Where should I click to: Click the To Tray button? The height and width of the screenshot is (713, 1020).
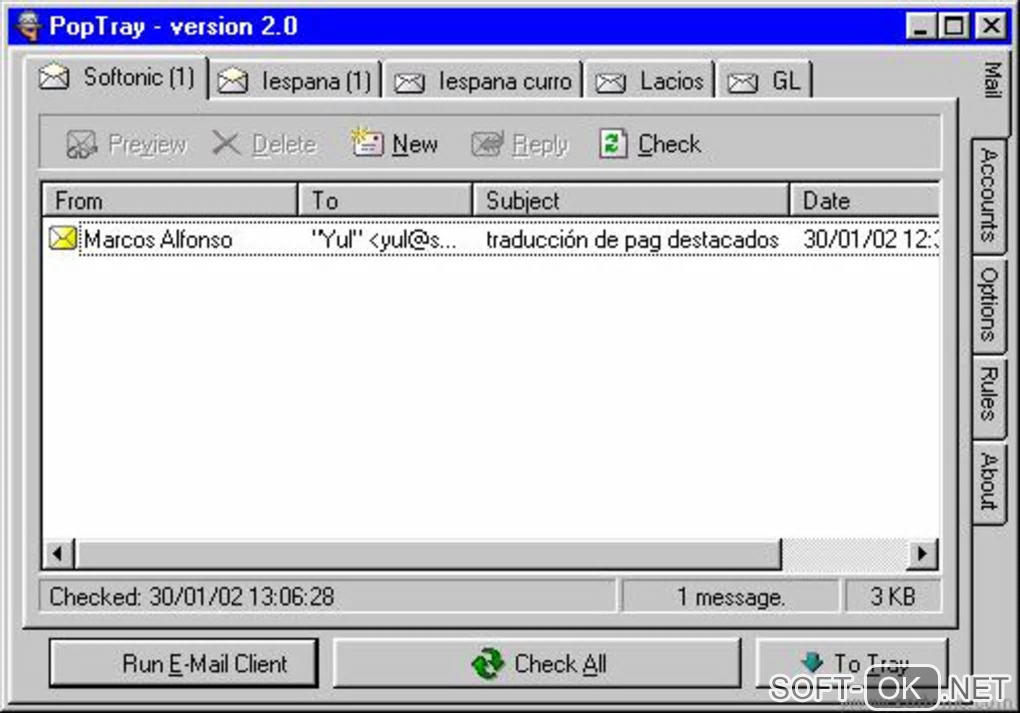tap(852, 664)
